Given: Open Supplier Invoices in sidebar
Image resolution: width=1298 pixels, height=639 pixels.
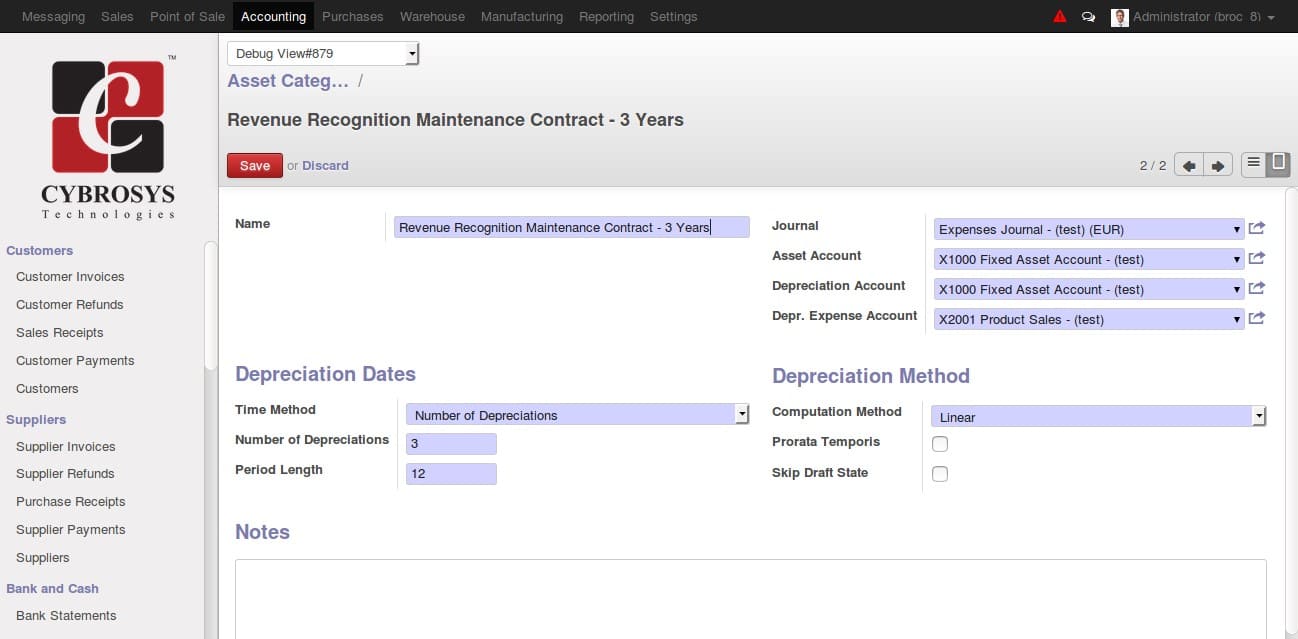Looking at the screenshot, I should tap(65, 447).
